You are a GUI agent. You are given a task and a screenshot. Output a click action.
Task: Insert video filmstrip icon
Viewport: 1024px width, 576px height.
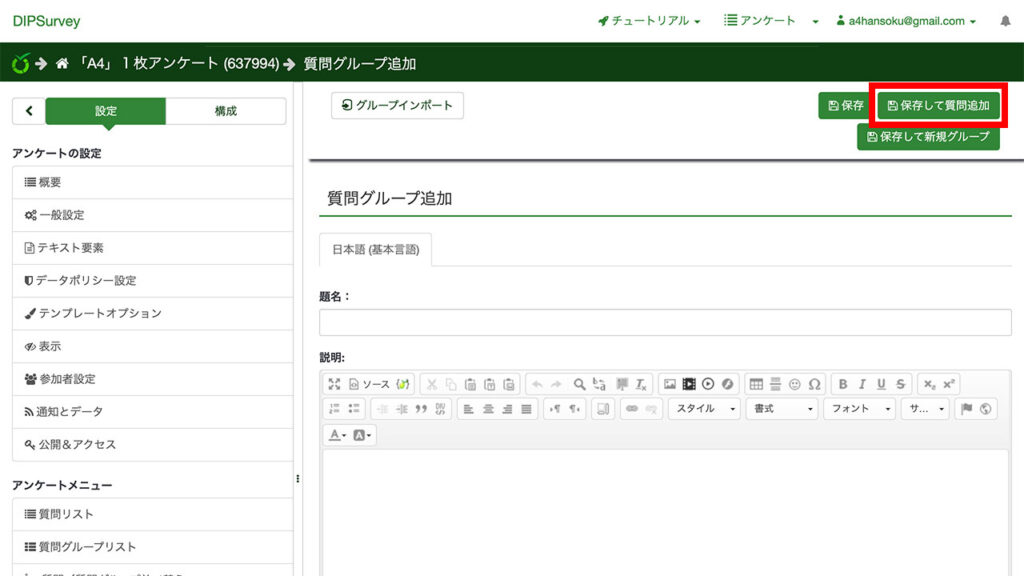point(689,384)
